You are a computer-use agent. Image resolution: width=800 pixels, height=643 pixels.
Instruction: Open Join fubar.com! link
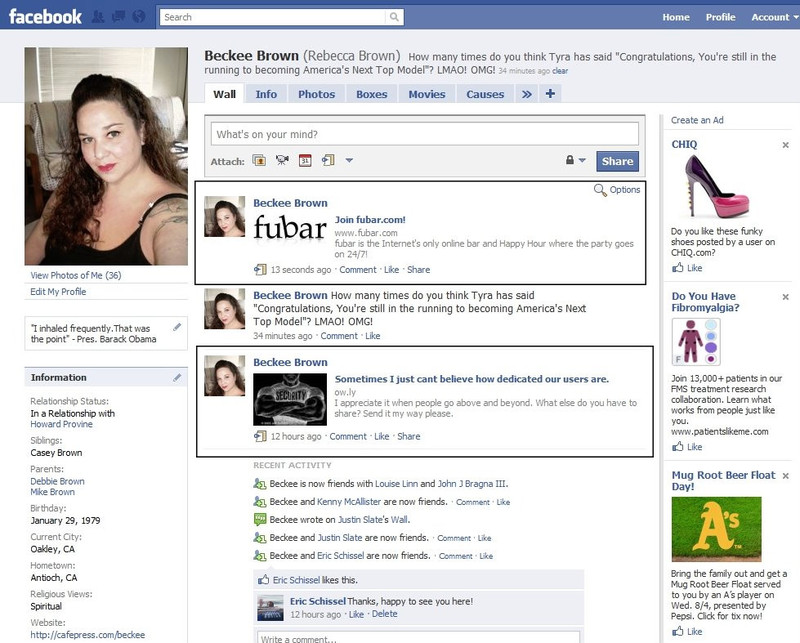370,220
